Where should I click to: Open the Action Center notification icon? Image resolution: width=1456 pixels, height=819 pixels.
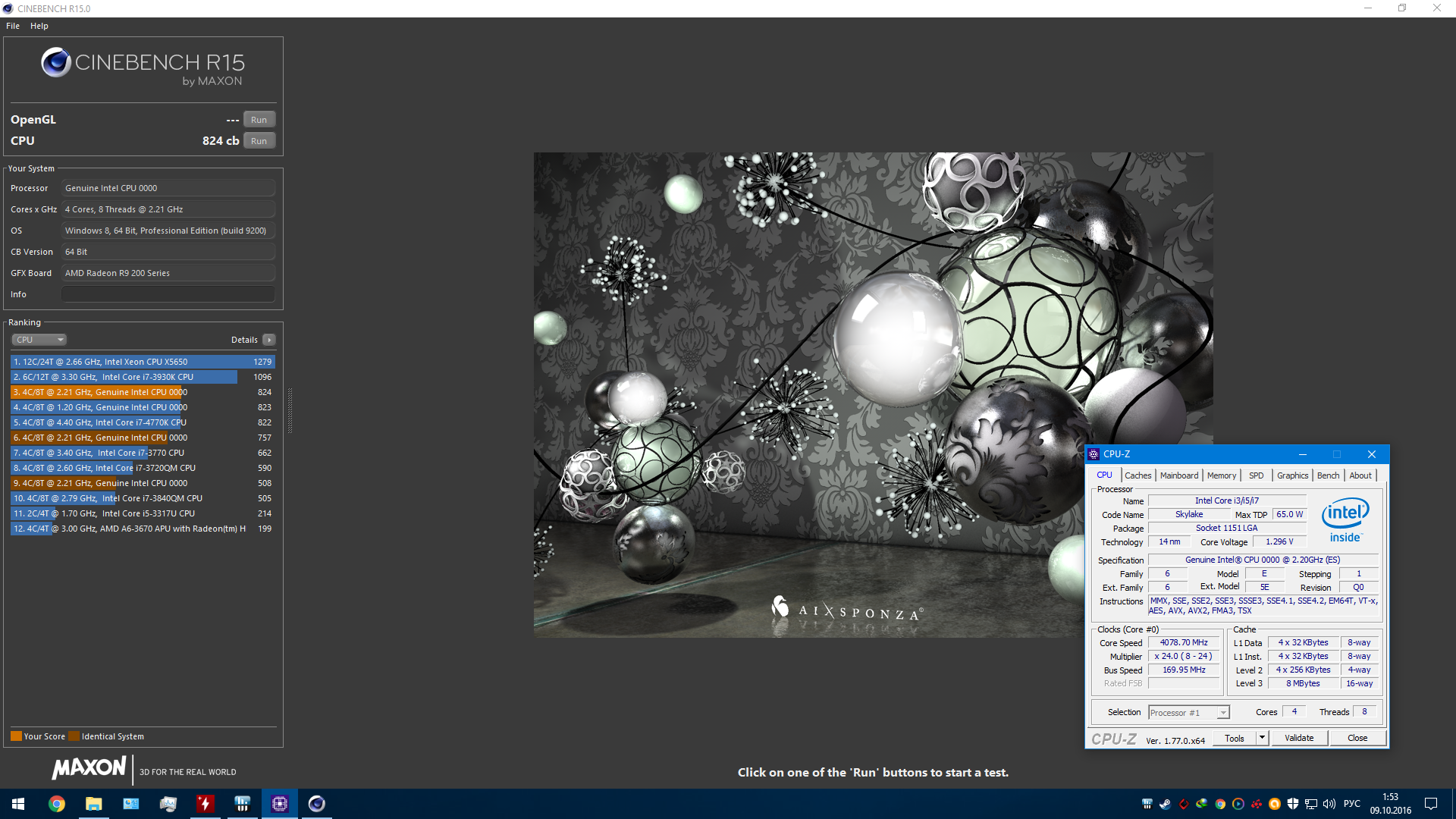[1431, 804]
